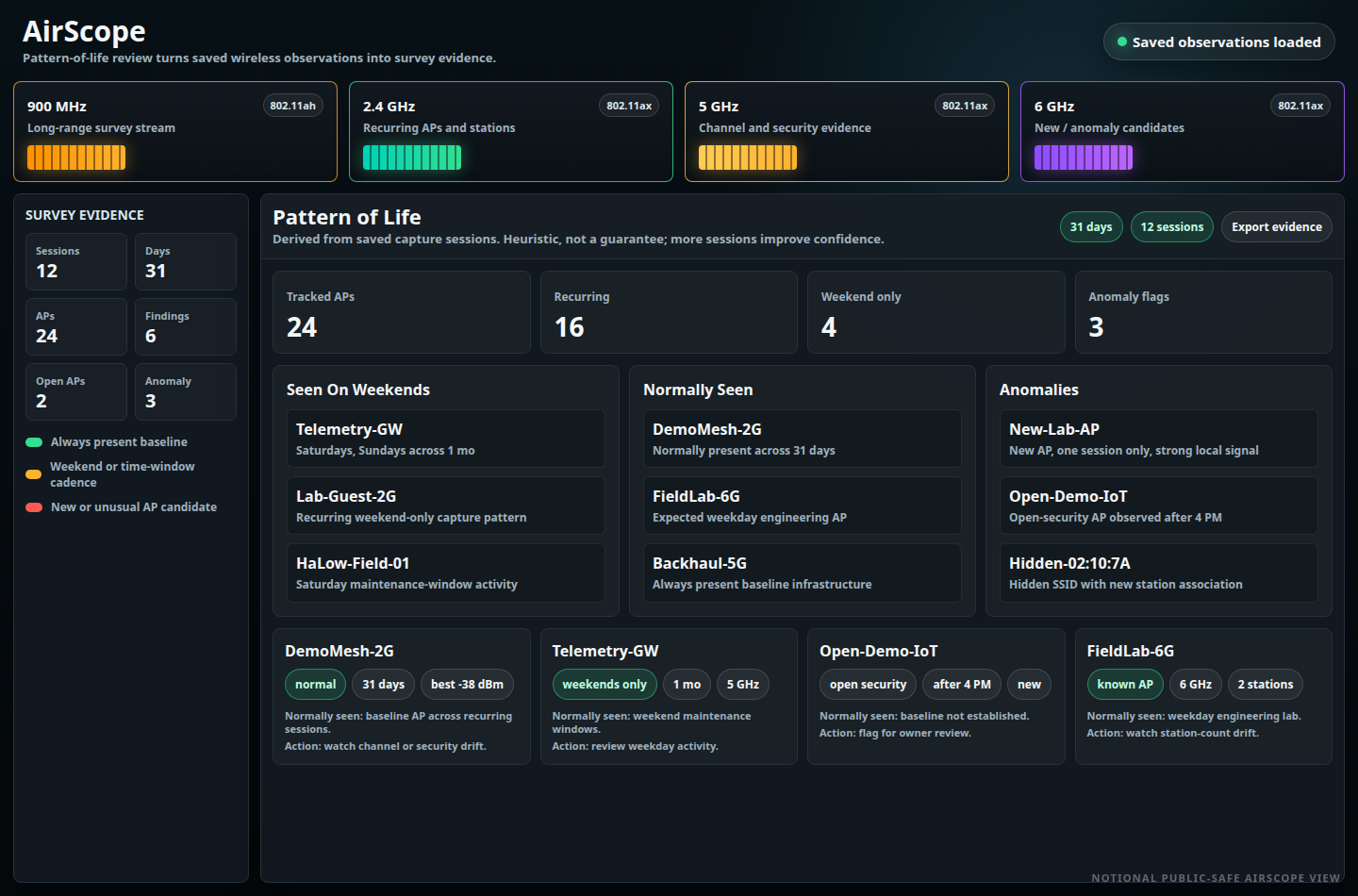1358x896 pixels.
Task: Select the Days 31 stat tile
Action: tap(186, 261)
